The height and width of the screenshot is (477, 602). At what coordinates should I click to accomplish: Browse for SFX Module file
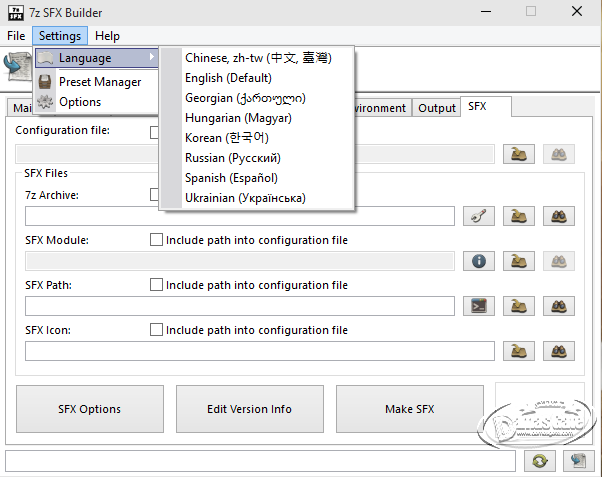point(519,261)
